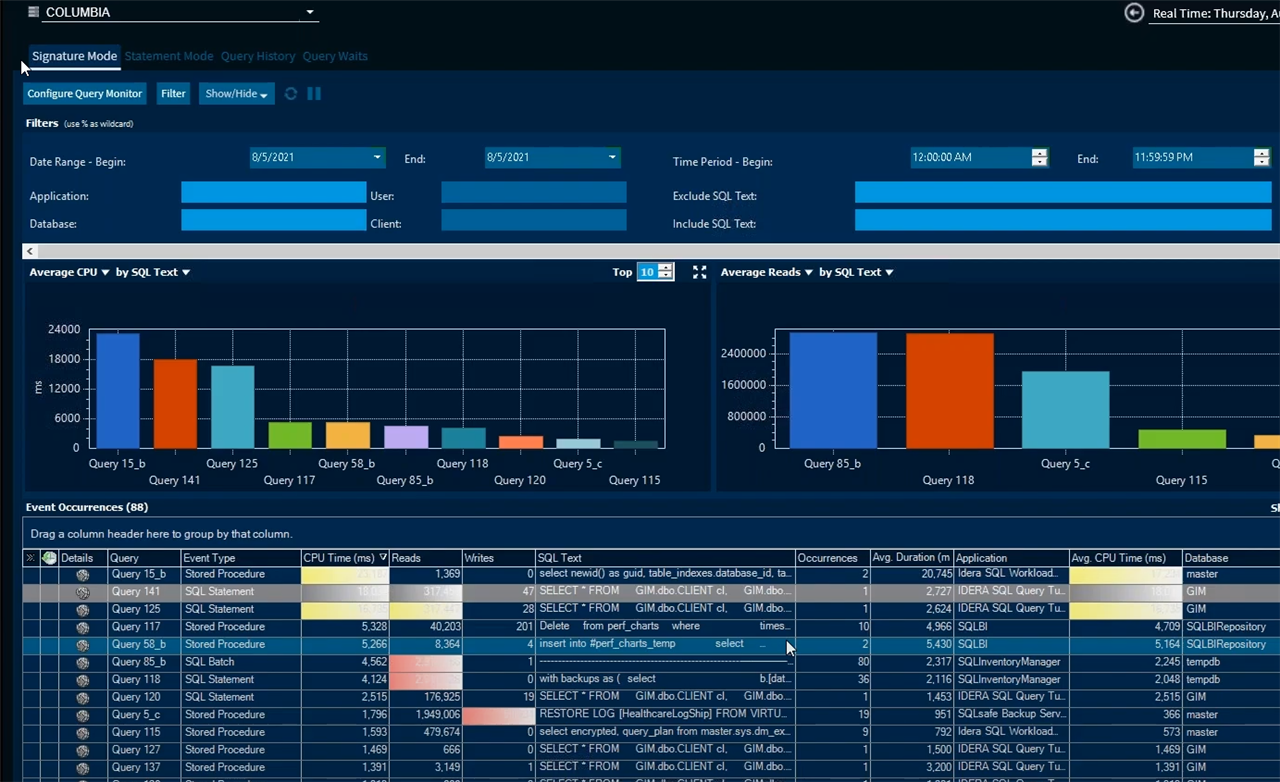
Task: Open the Date Range Begin date picker
Action: coord(377,157)
